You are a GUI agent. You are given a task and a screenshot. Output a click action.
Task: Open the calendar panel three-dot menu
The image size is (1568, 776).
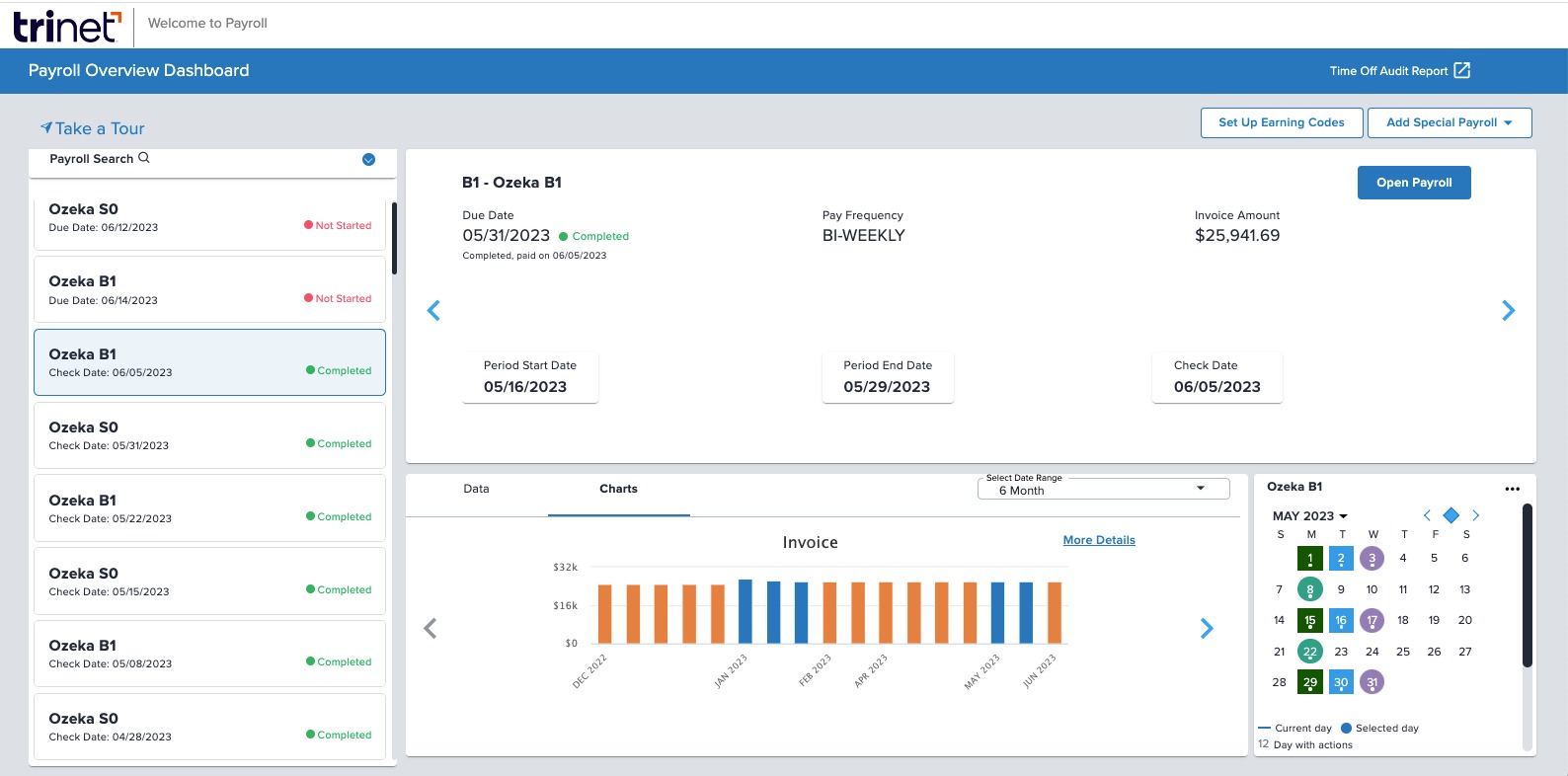click(x=1512, y=488)
